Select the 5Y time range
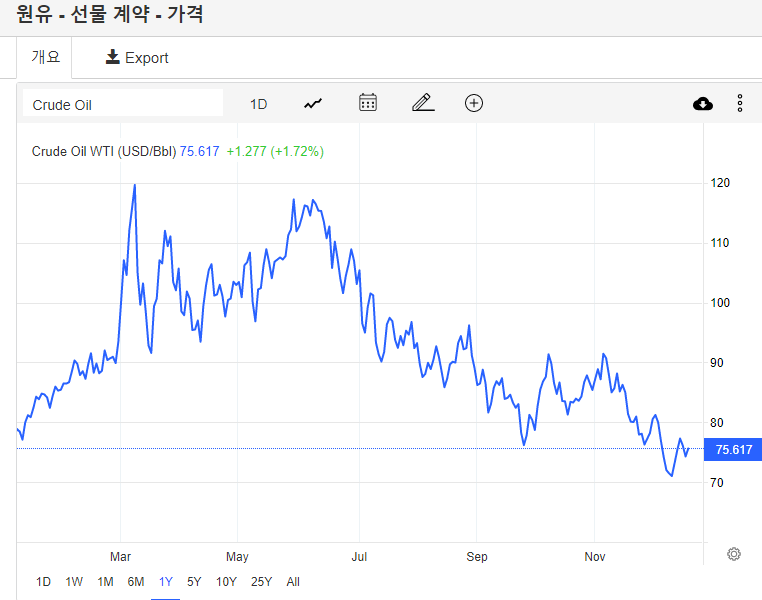 tap(194, 582)
